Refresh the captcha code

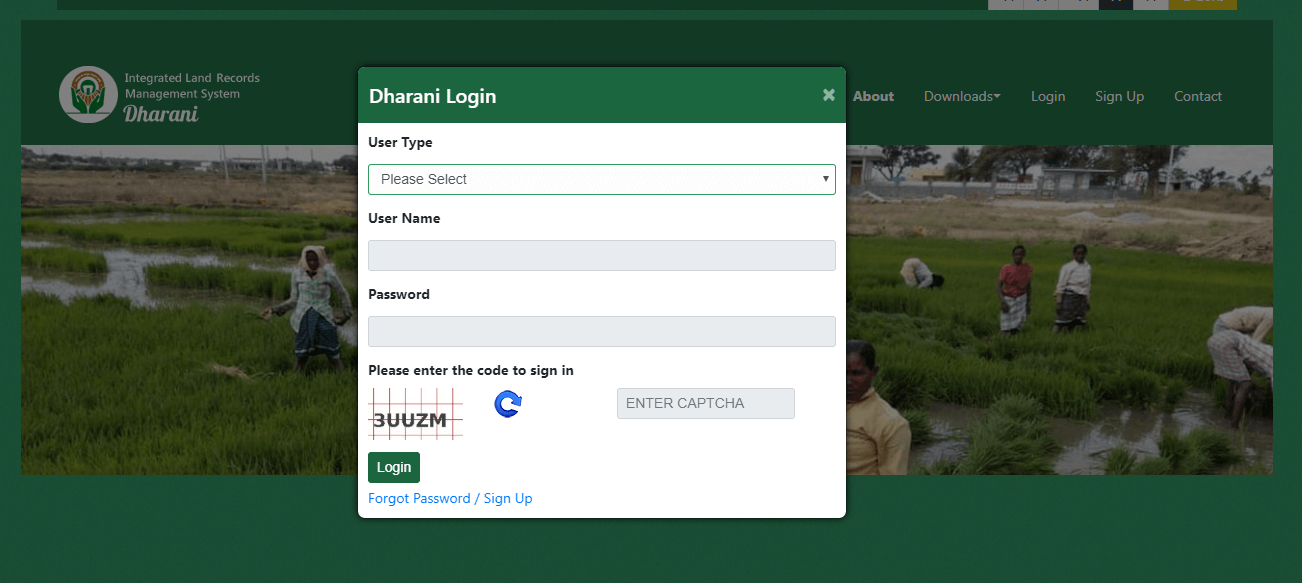(507, 403)
